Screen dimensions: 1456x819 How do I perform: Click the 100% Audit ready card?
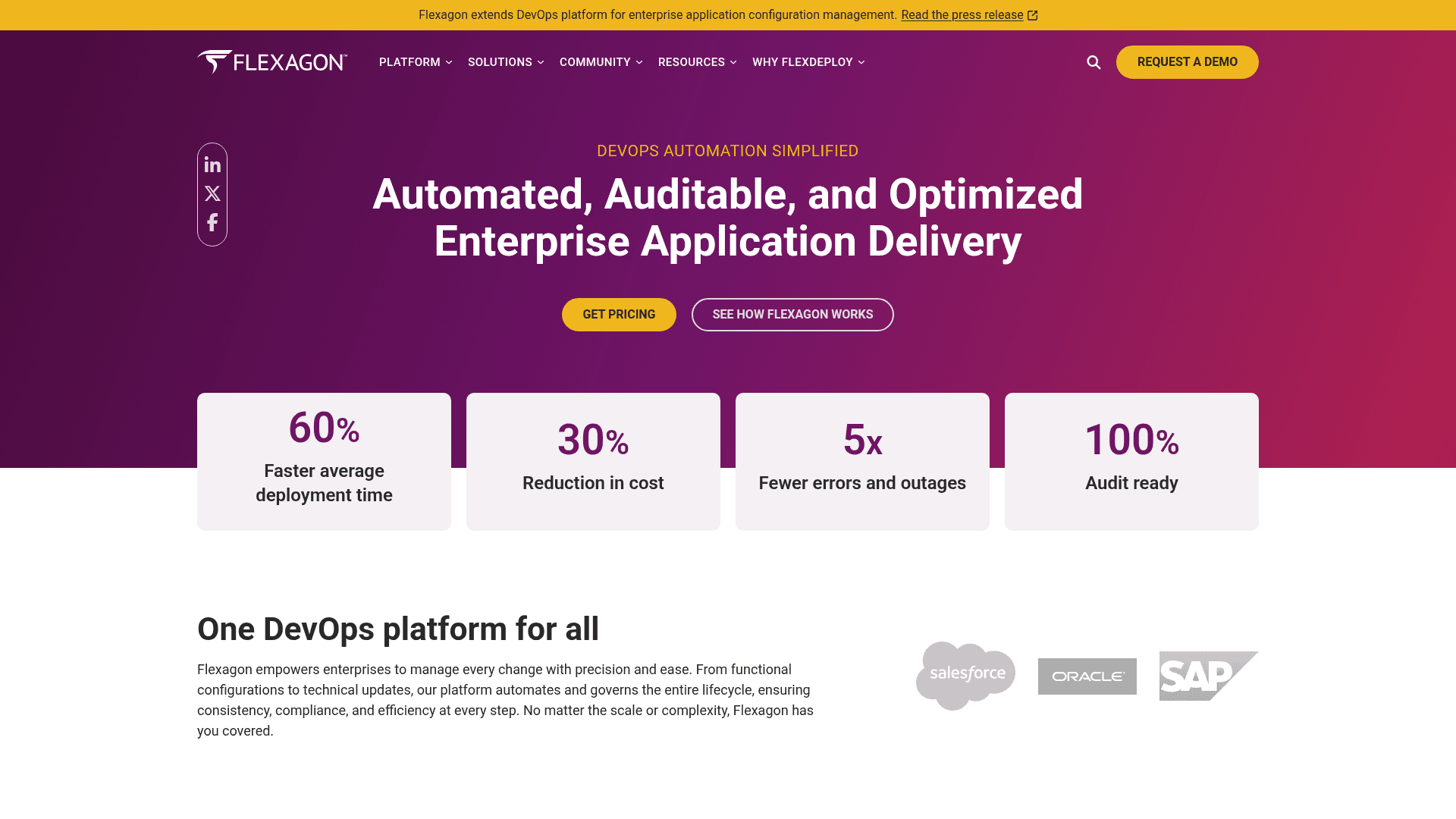point(1131,460)
